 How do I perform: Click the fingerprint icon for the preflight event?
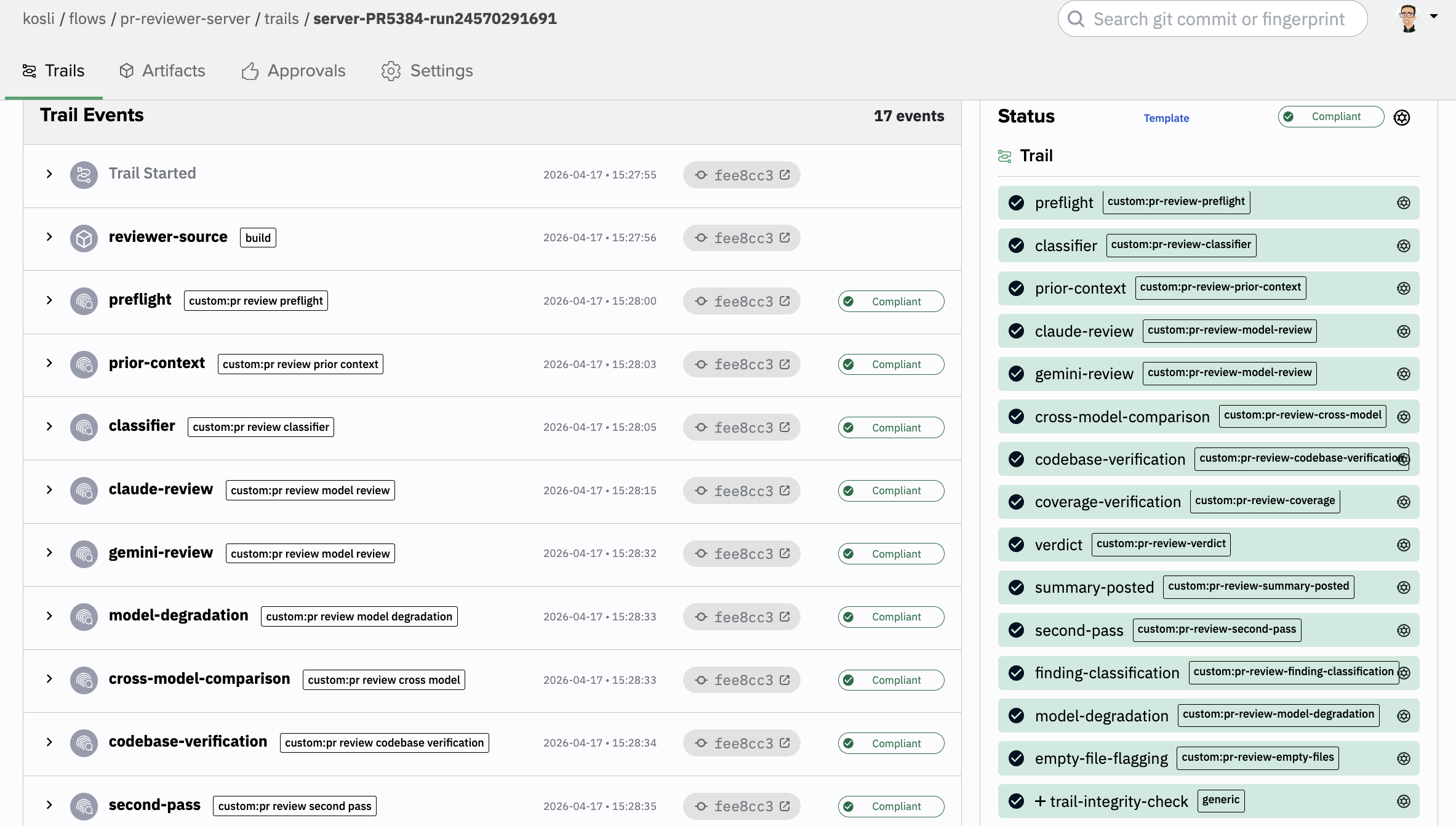pyautogui.click(x=84, y=301)
